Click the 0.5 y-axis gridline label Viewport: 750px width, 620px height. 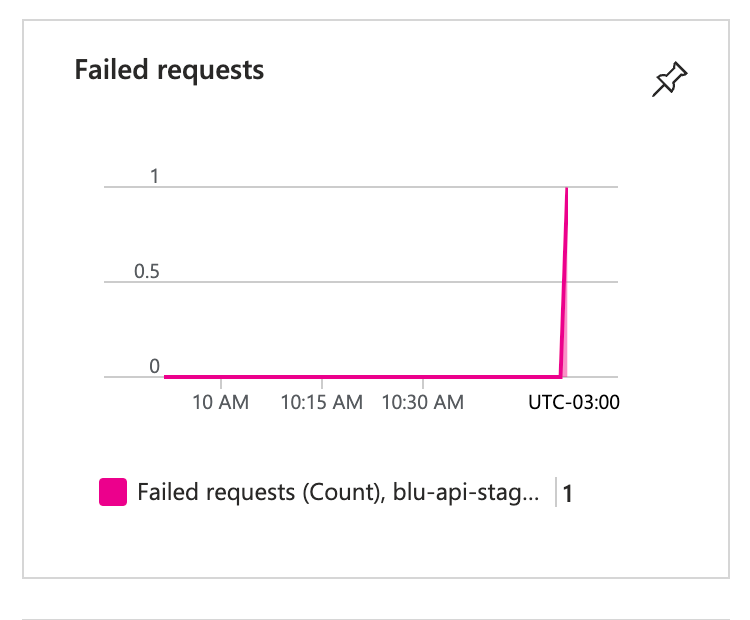tap(146, 271)
